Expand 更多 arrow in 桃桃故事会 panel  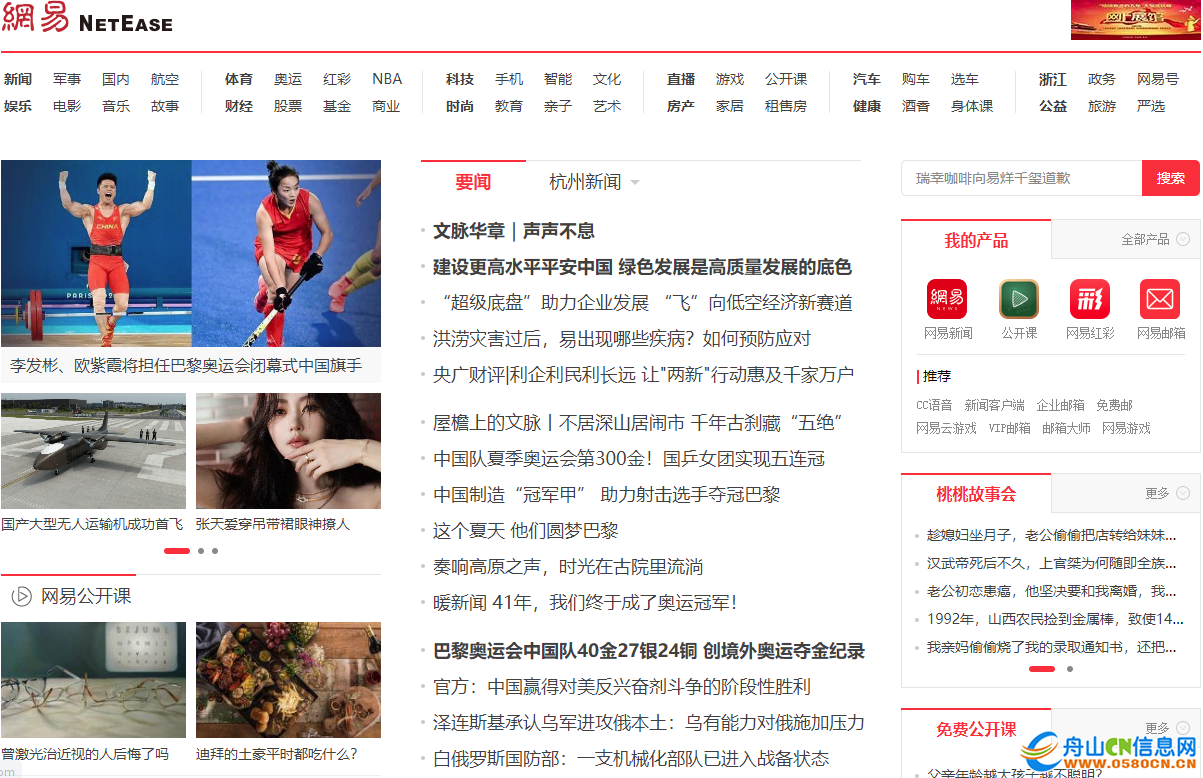click(1183, 493)
